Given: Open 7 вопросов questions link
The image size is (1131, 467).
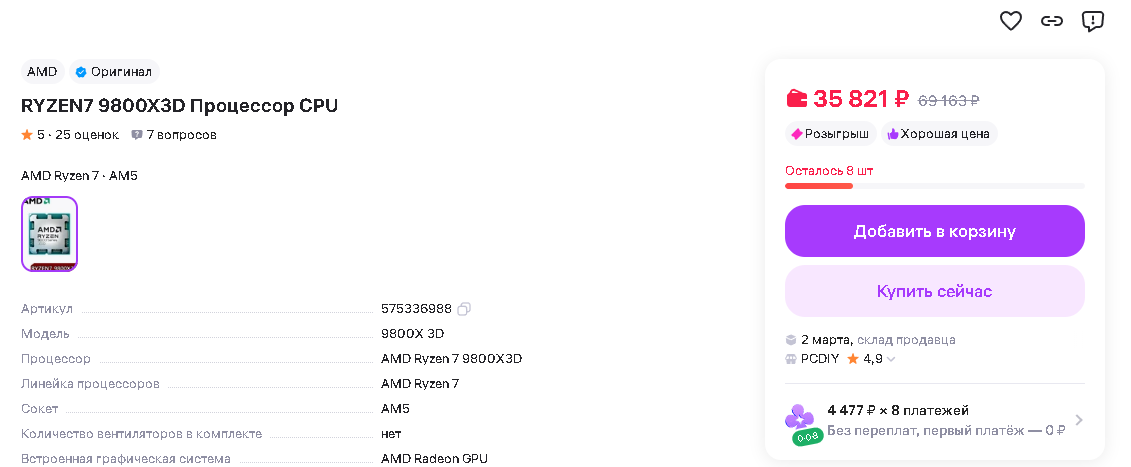Looking at the screenshot, I should coord(181,135).
